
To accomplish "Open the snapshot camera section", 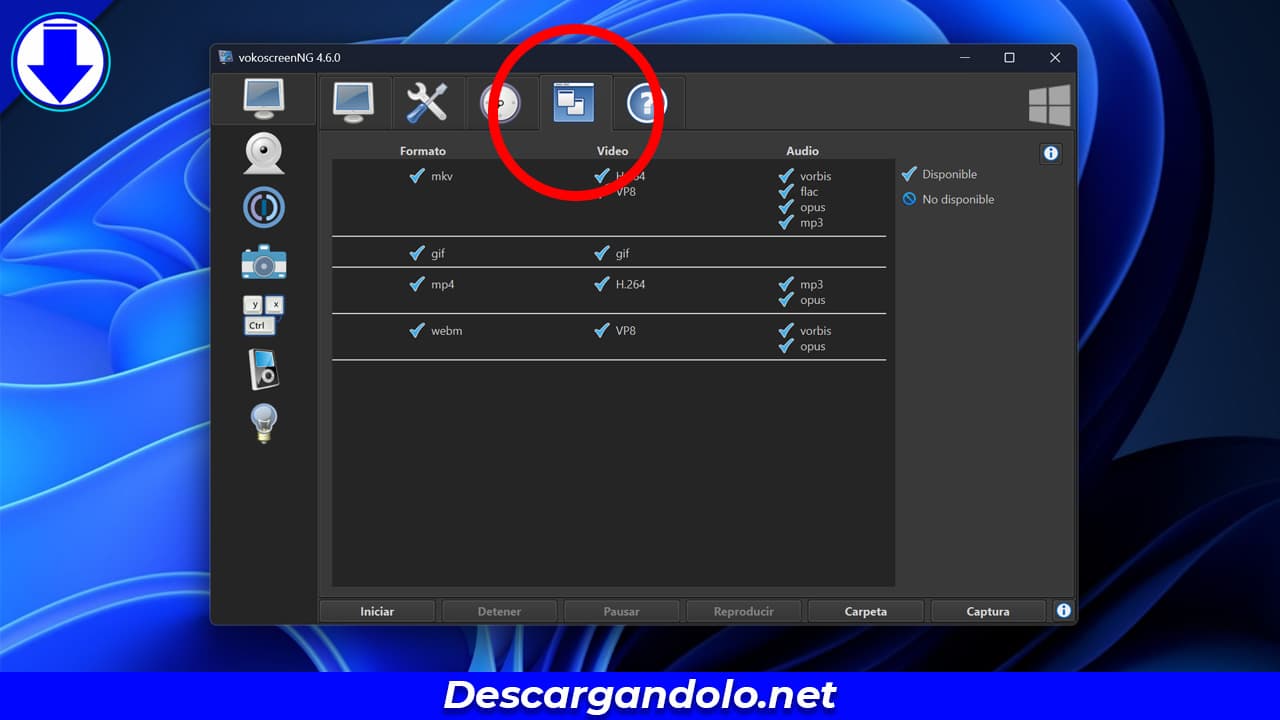I will click(x=264, y=262).
